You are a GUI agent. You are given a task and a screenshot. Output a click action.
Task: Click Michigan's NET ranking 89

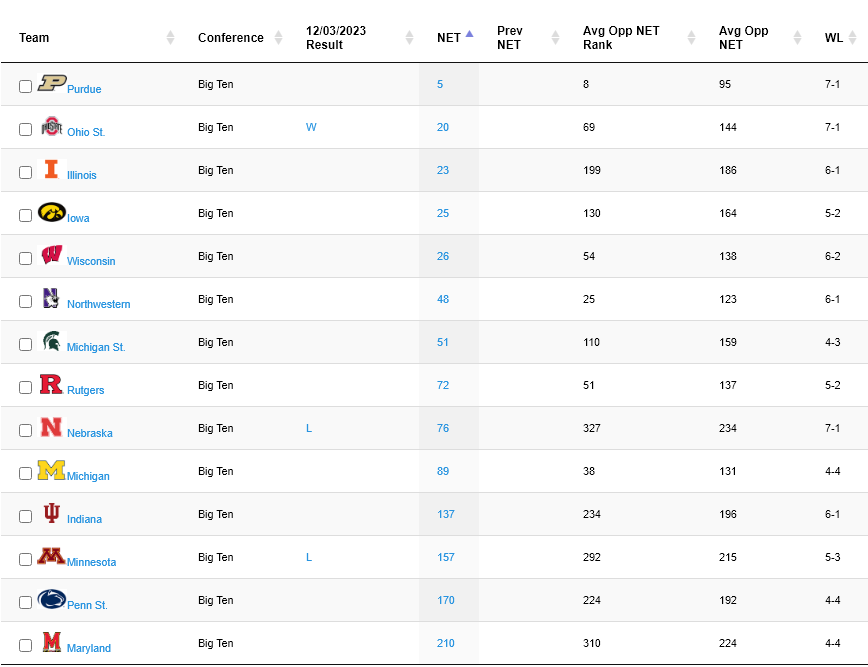pos(443,471)
